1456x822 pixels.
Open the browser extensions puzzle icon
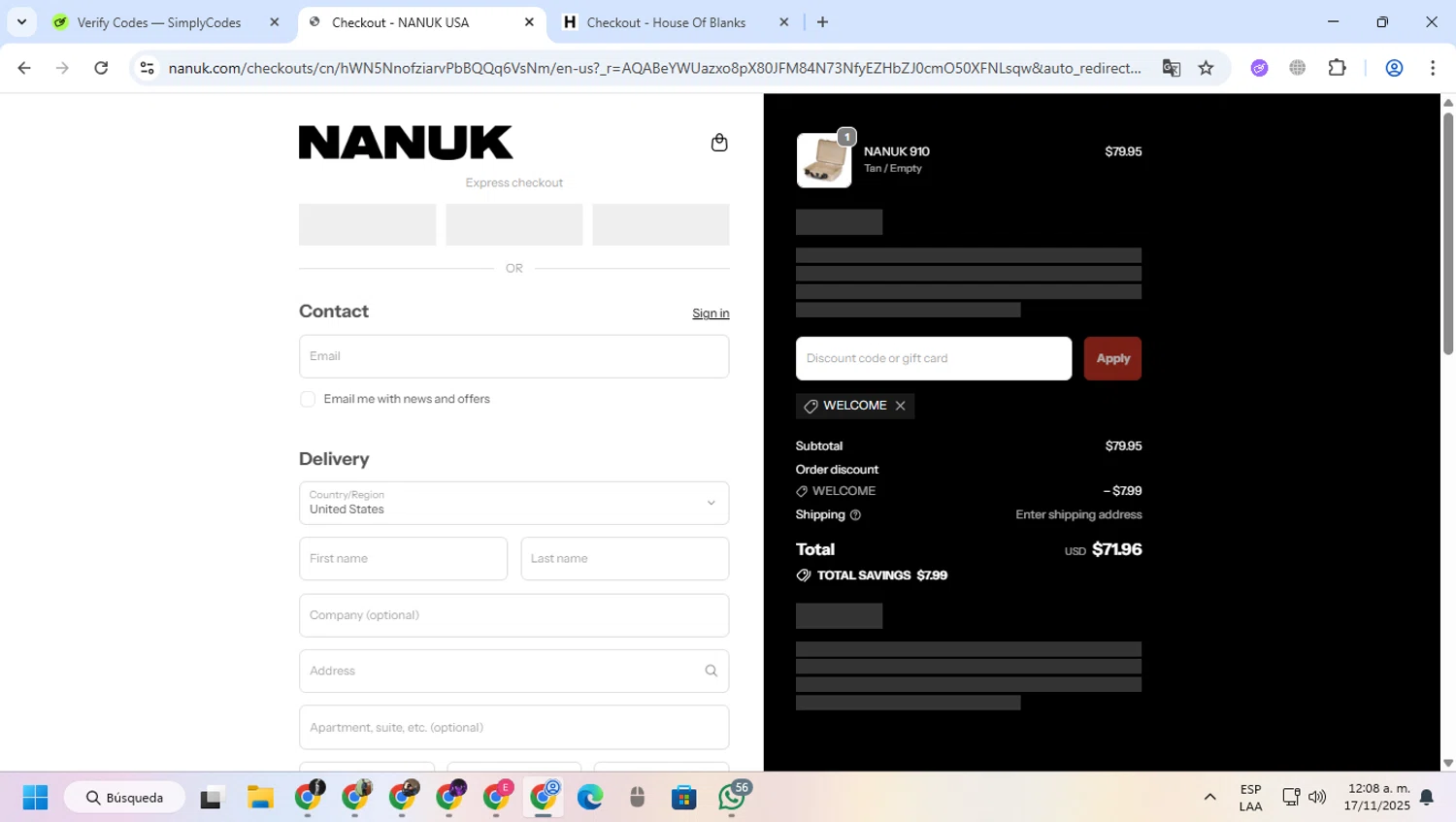1338,68
